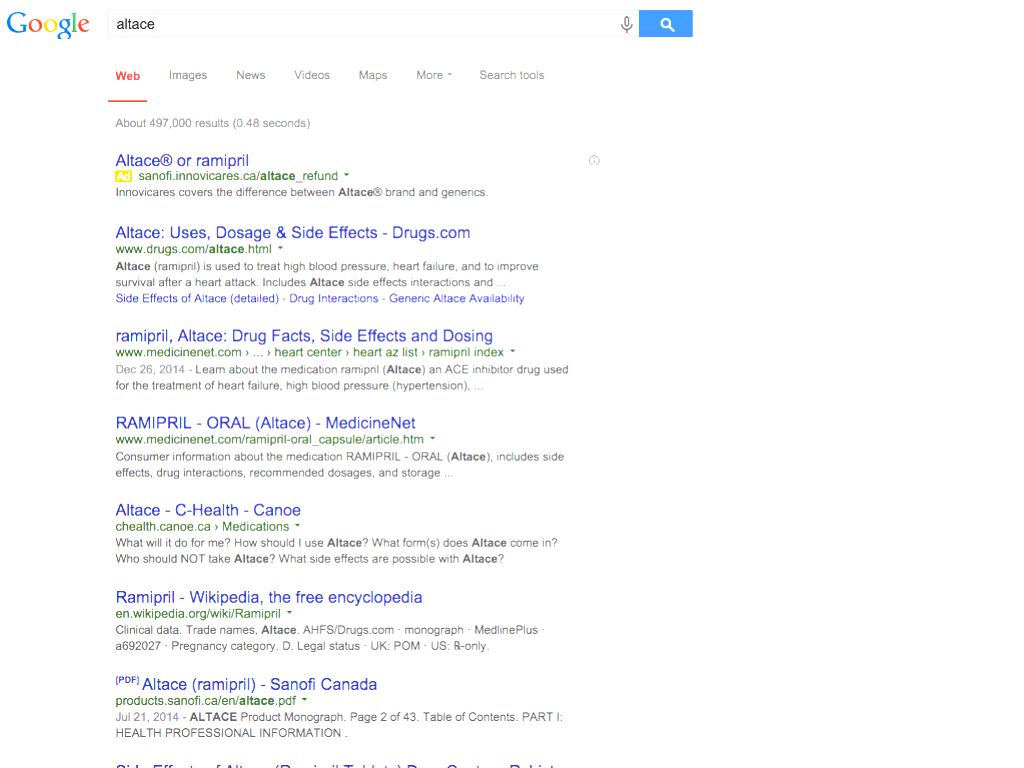Open ramipril, Altace: Drug Facts result
This screenshot has height=768, width=1024.
pyautogui.click(x=304, y=336)
